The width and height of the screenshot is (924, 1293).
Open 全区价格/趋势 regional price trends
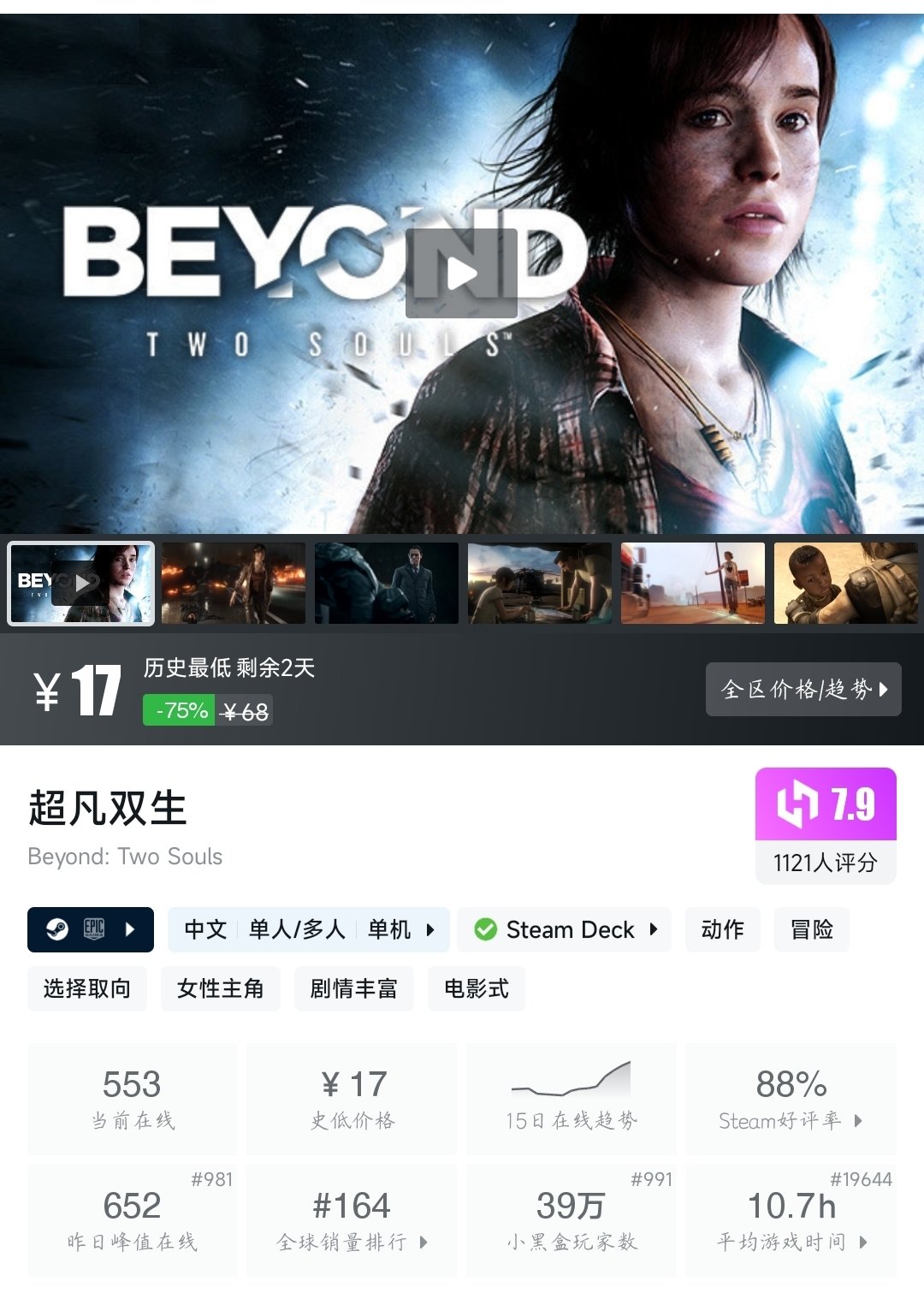pos(803,689)
